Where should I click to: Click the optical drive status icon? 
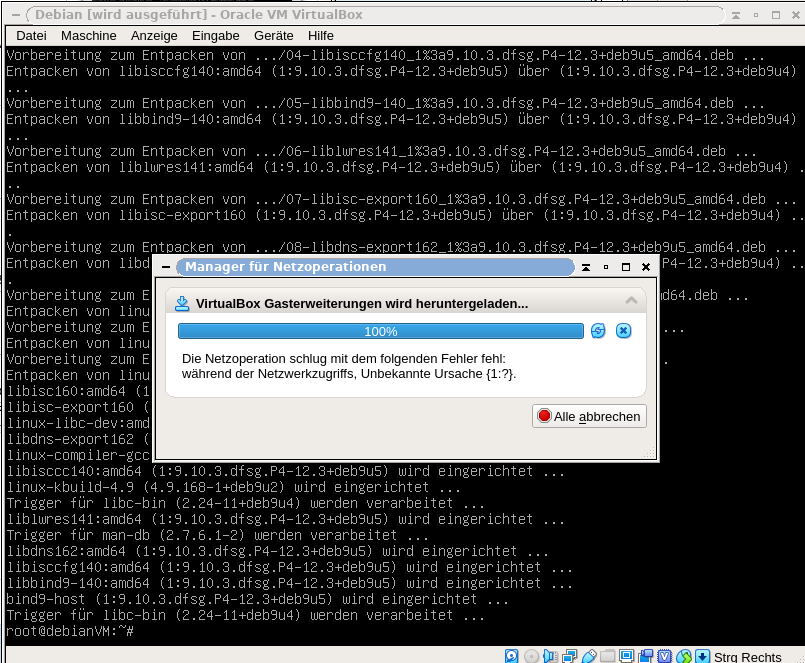531,656
